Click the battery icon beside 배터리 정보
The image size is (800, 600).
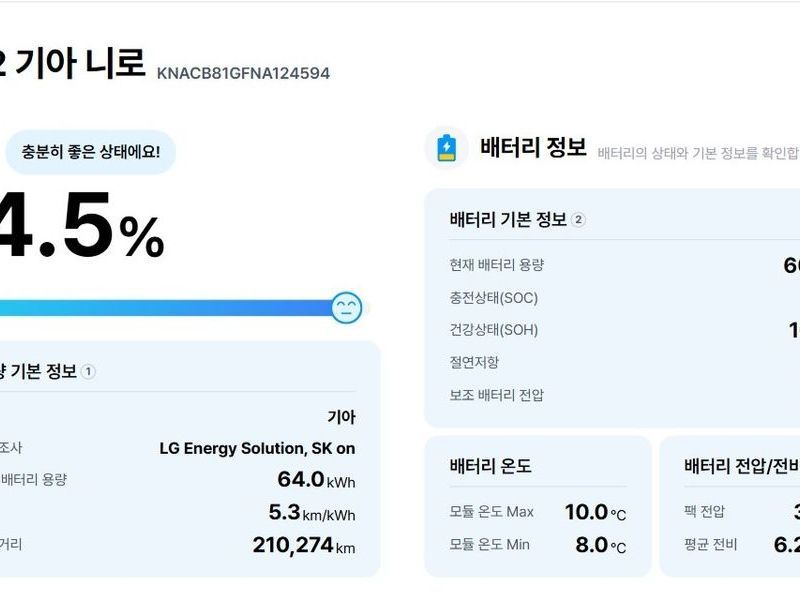[446, 149]
